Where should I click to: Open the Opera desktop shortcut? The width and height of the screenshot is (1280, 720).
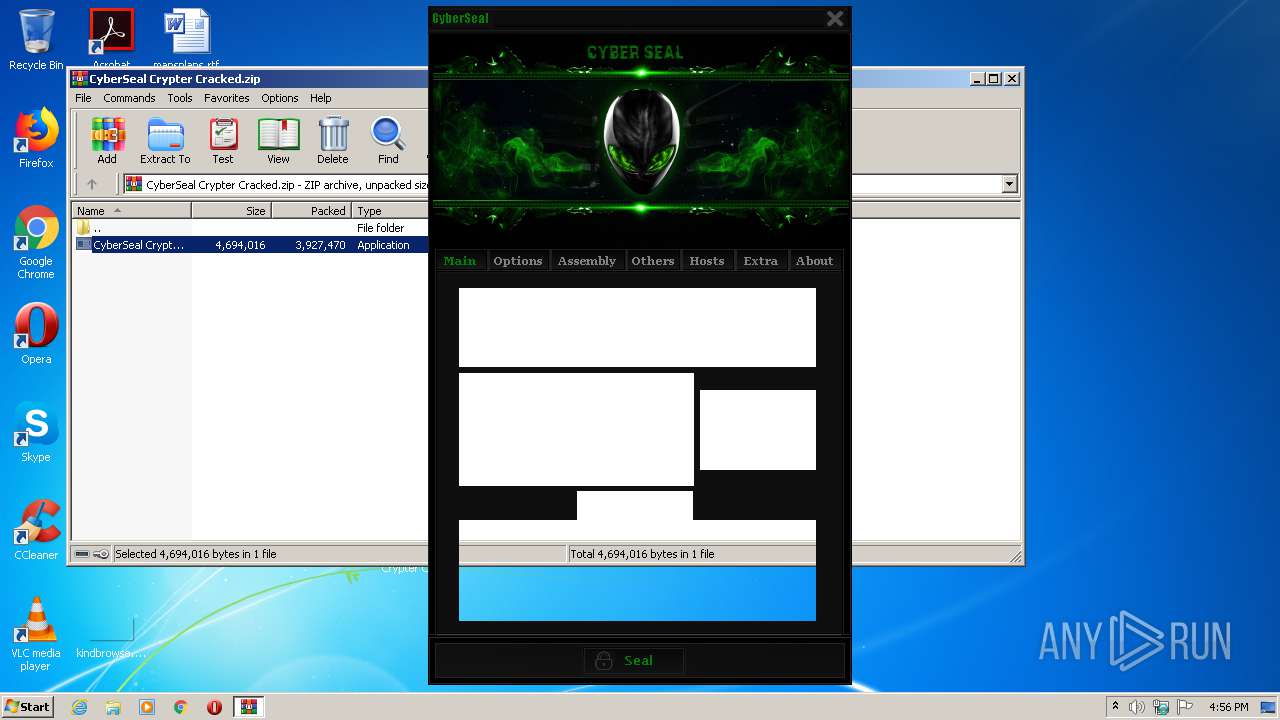pos(36,334)
